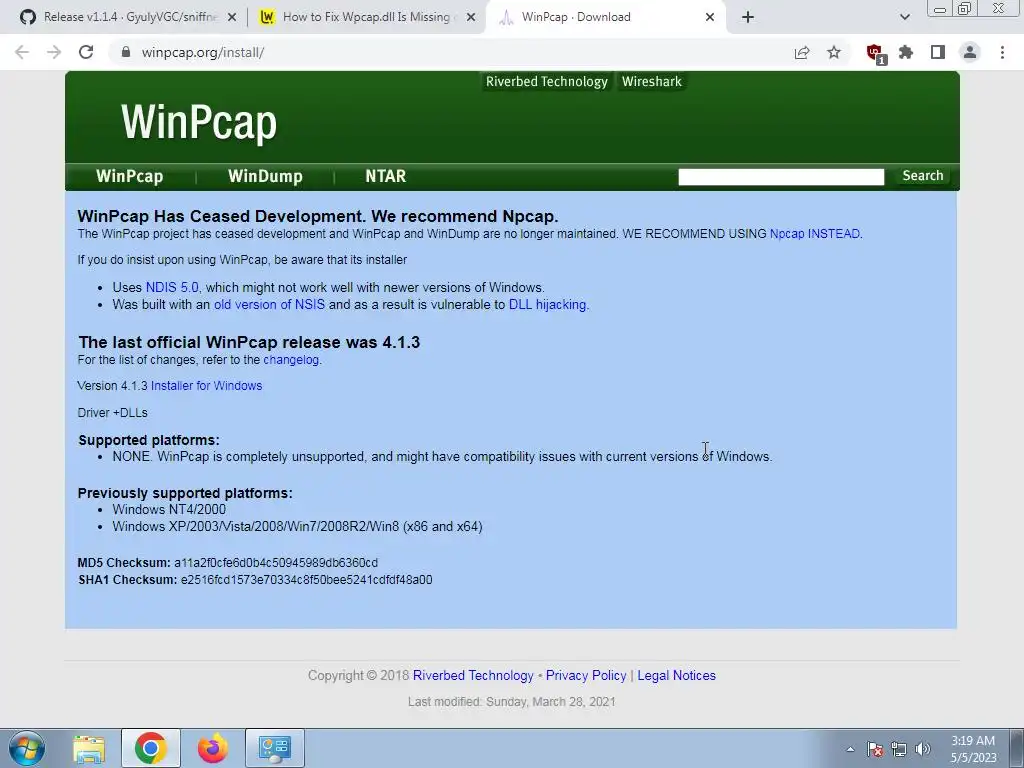The width and height of the screenshot is (1024, 768).
Task: Bookmark this page with the star icon
Action: (x=834, y=52)
